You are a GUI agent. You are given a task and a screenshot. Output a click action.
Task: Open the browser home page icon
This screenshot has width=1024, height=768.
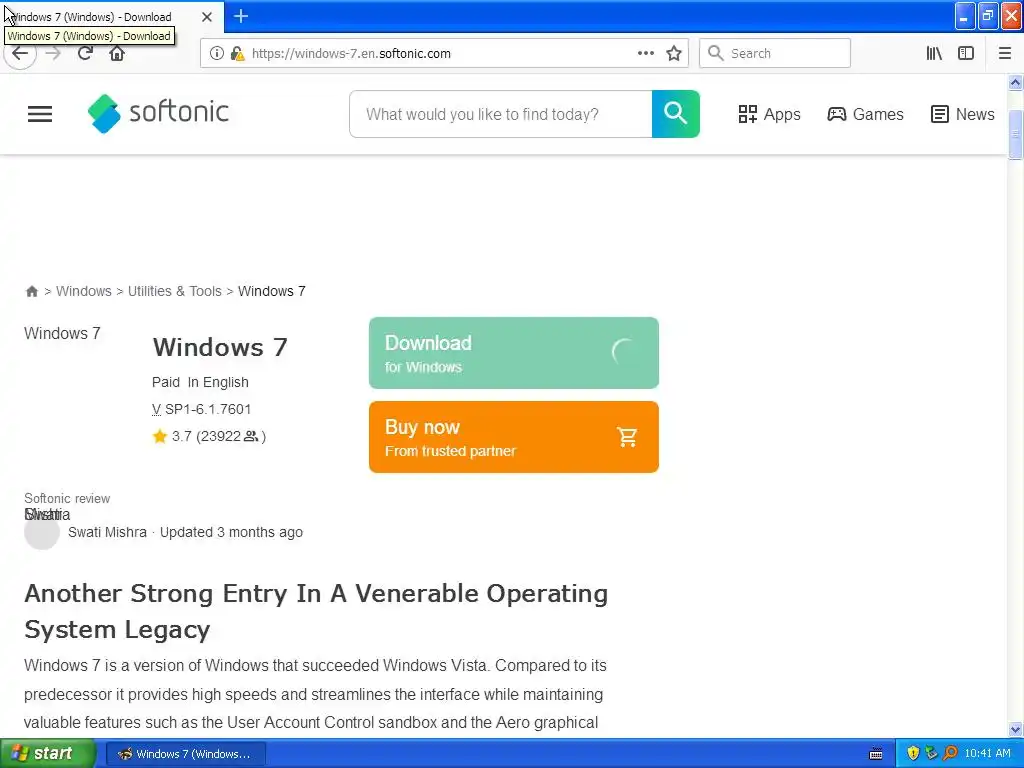point(117,54)
